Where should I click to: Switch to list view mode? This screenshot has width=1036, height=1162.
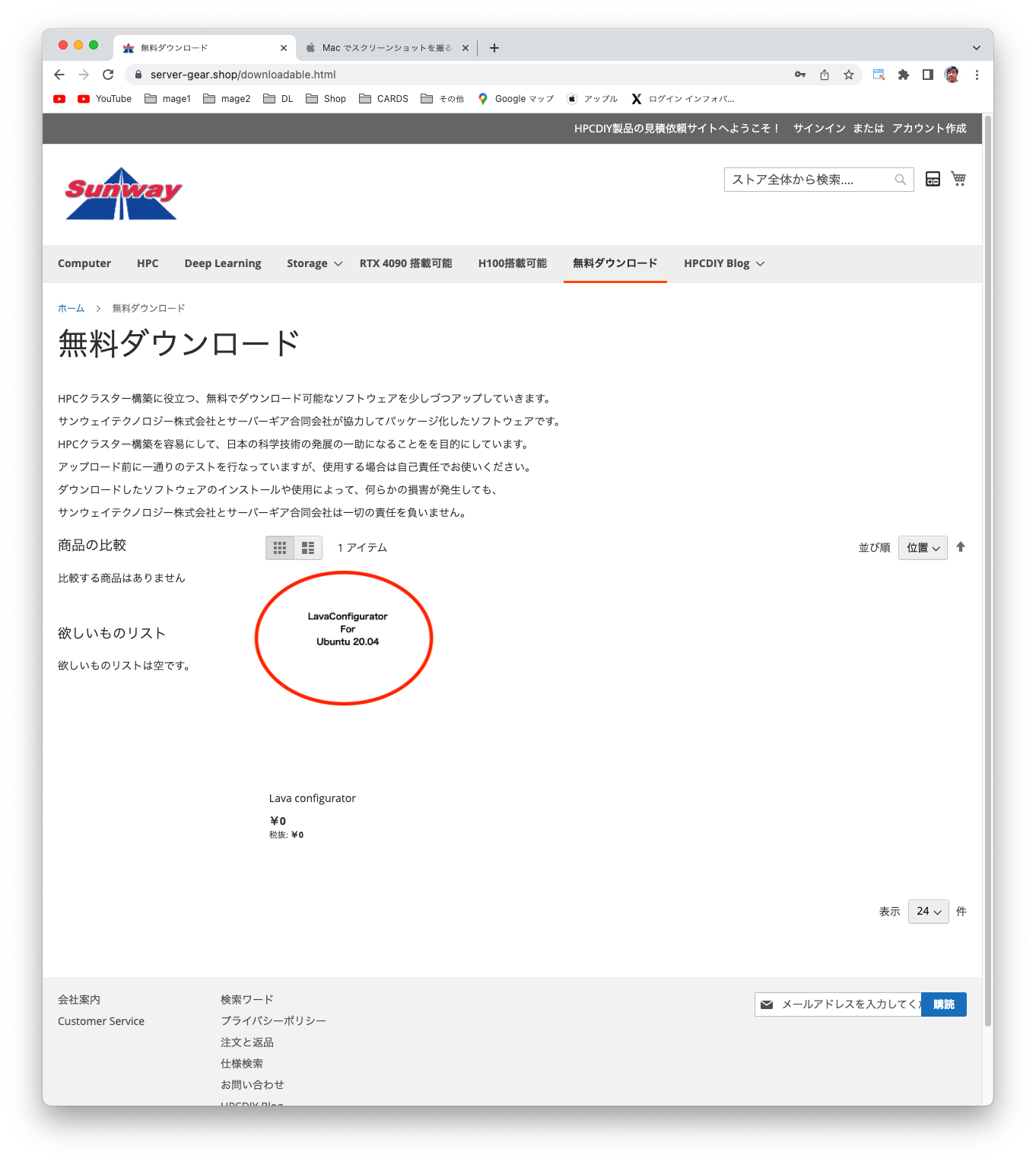[x=308, y=548]
